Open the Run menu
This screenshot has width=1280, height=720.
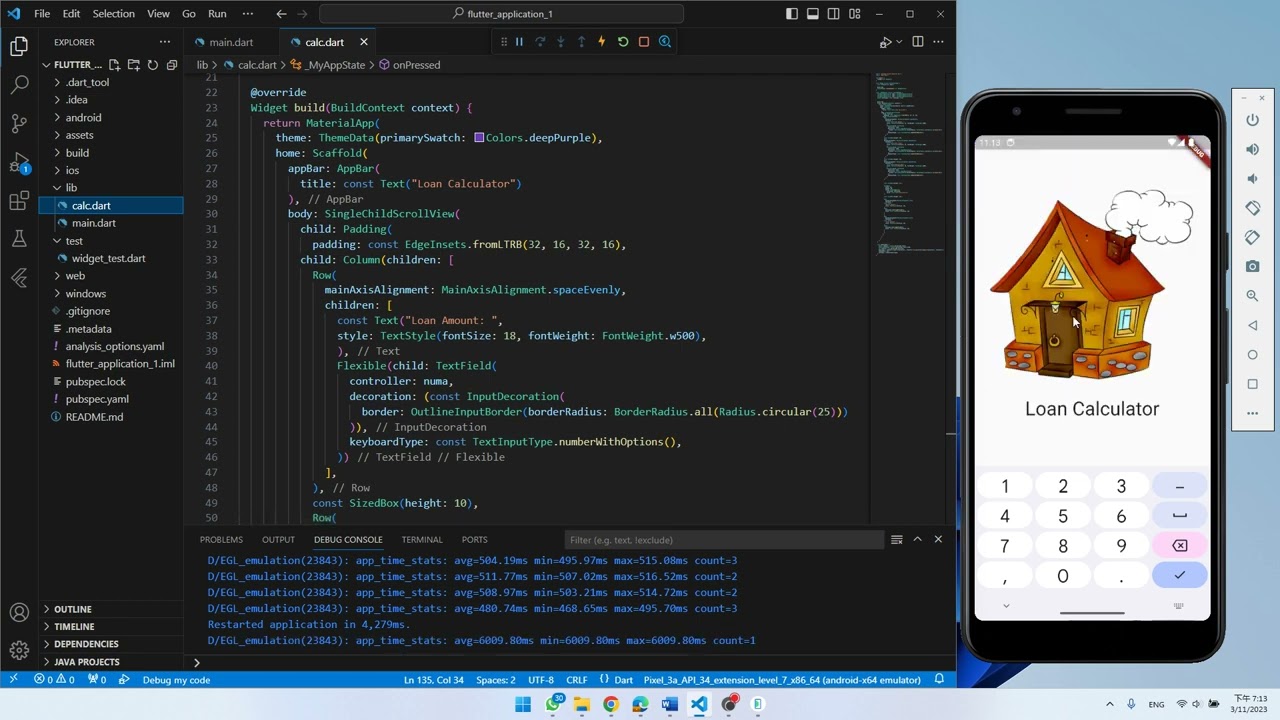click(x=217, y=14)
